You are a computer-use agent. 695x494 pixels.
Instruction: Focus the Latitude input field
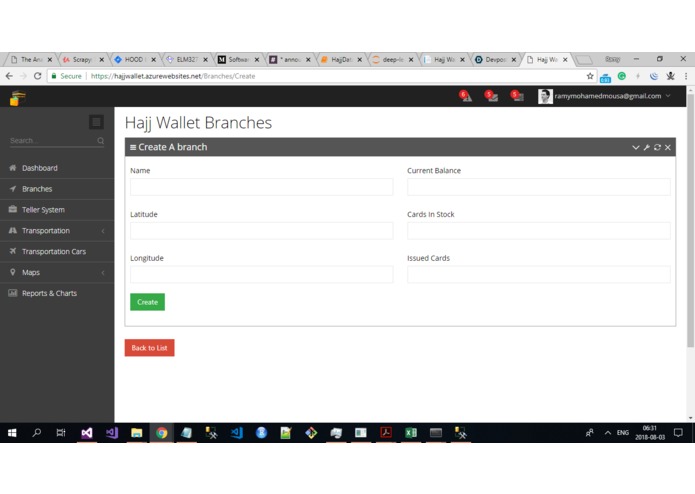click(x=262, y=231)
